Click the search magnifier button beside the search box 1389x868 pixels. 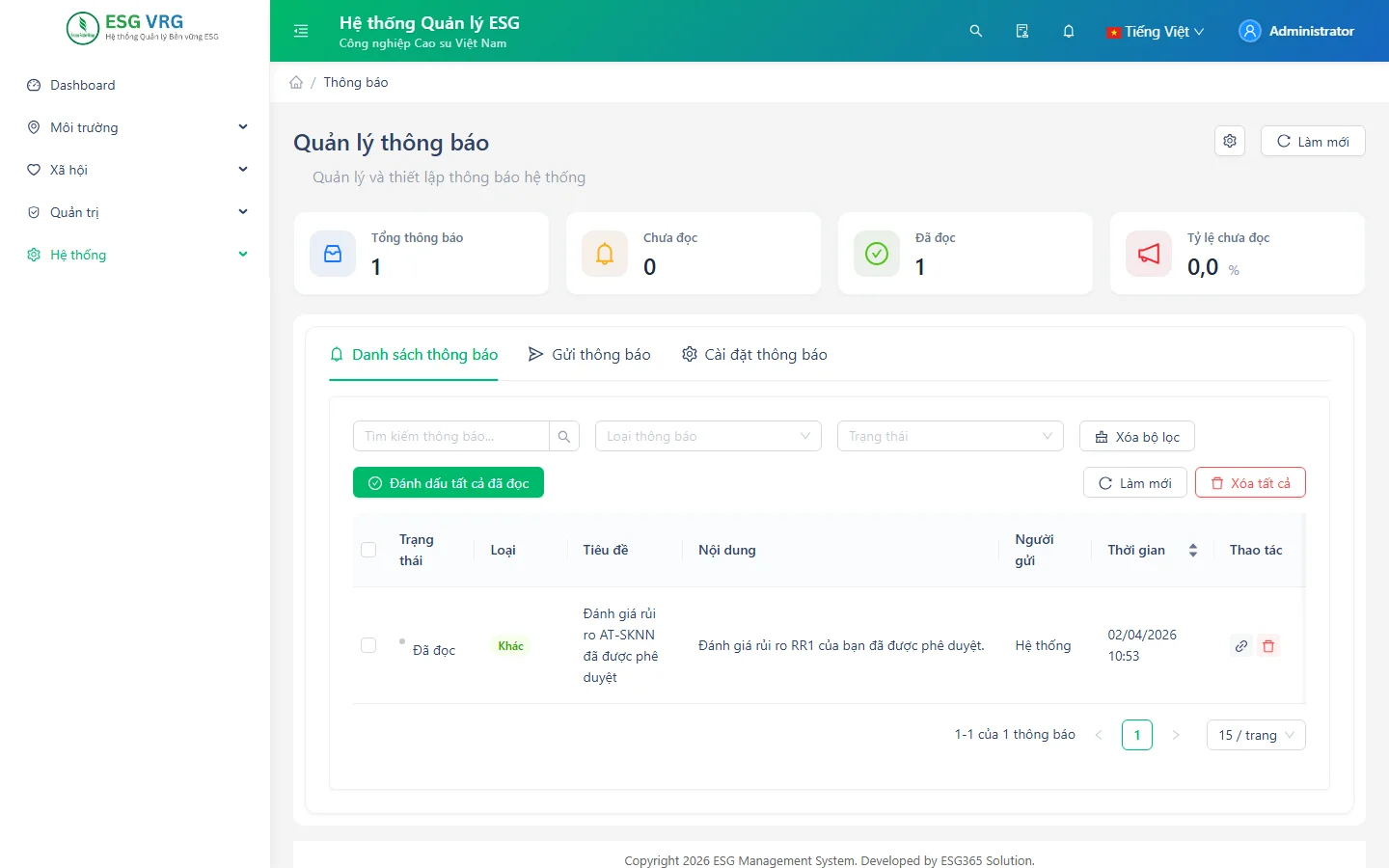[x=564, y=436]
